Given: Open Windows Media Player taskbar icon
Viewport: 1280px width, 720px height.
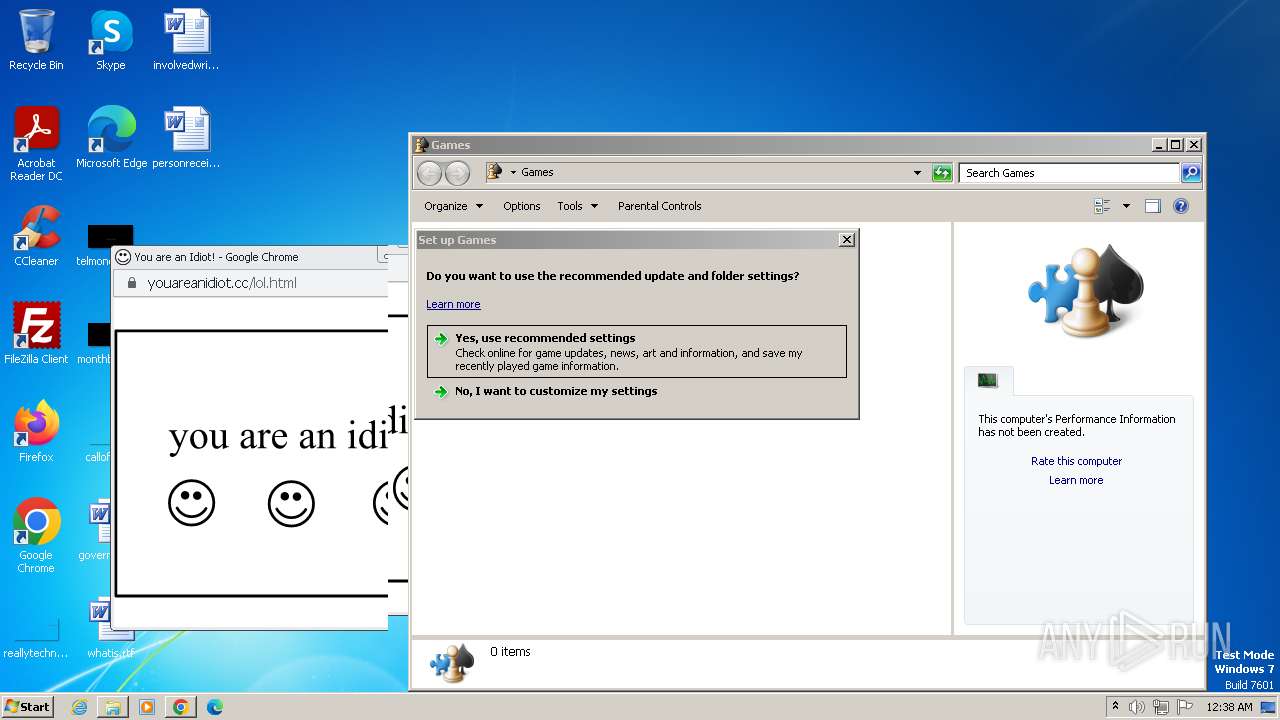Looking at the screenshot, I should click(x=147, y=707).
